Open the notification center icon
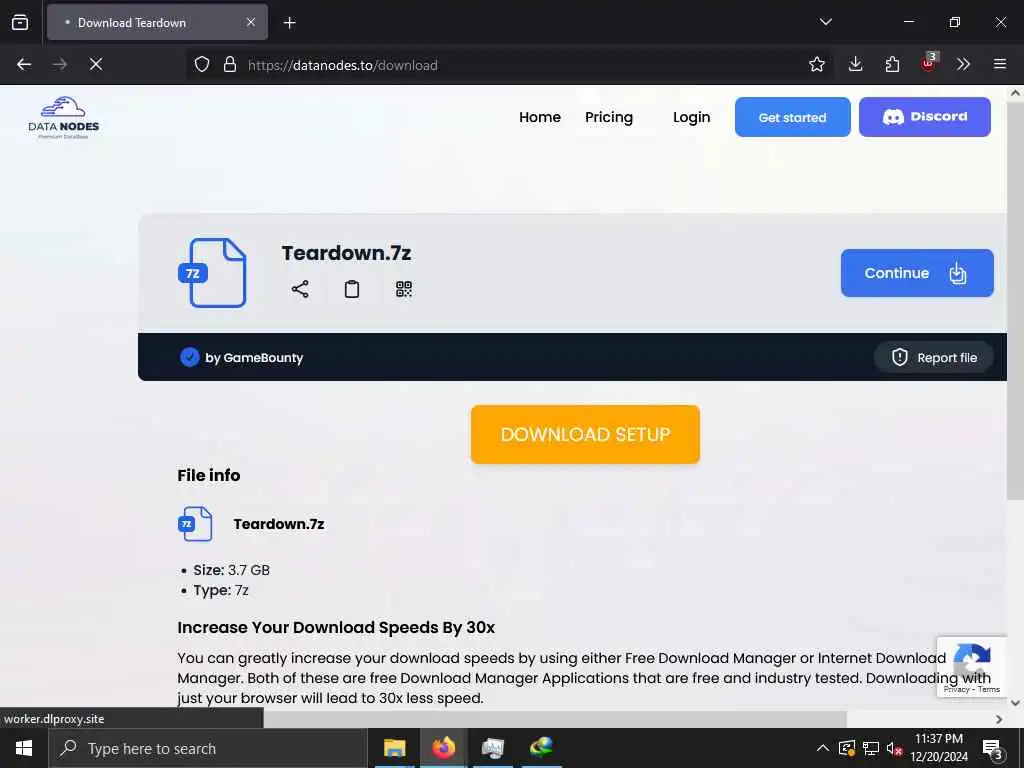 tap(993, 749)
